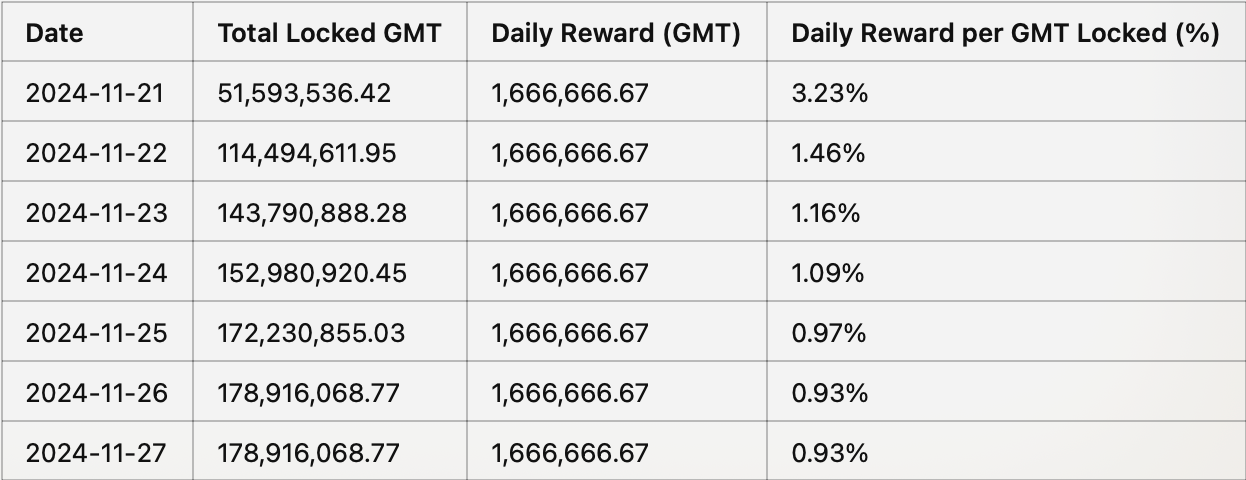The image size is (1246, 480).
Task: Click the 51,593,536.42 locked value
Action: click(304, 93)
